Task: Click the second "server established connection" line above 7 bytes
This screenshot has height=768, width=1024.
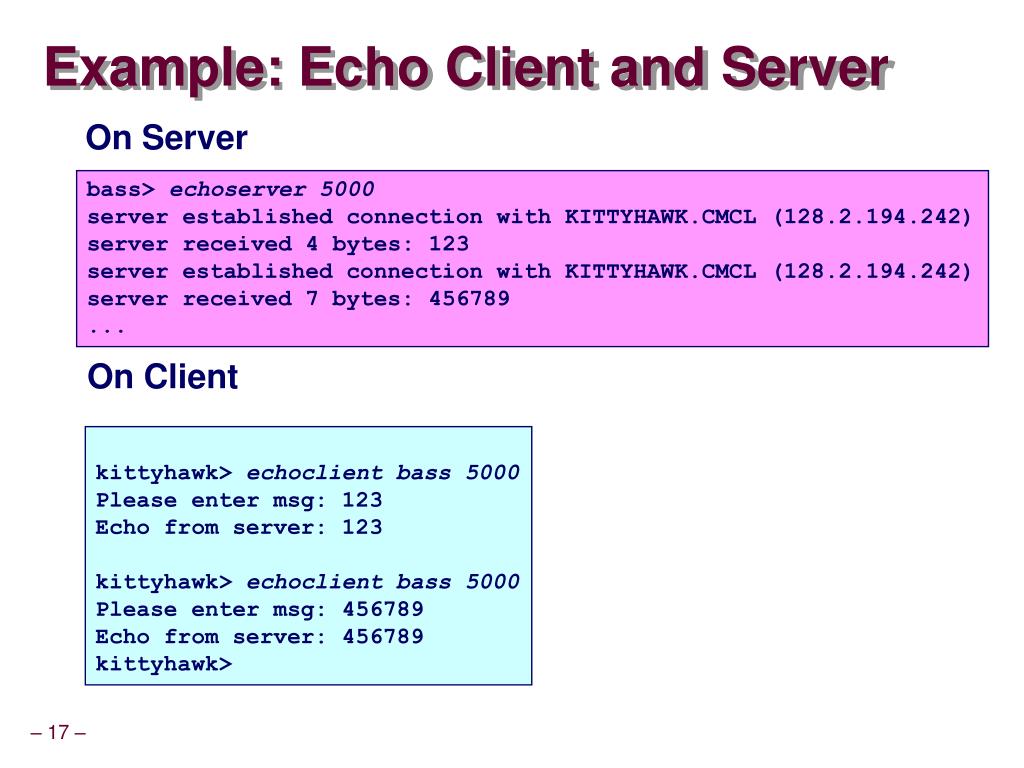Action: 530,272
